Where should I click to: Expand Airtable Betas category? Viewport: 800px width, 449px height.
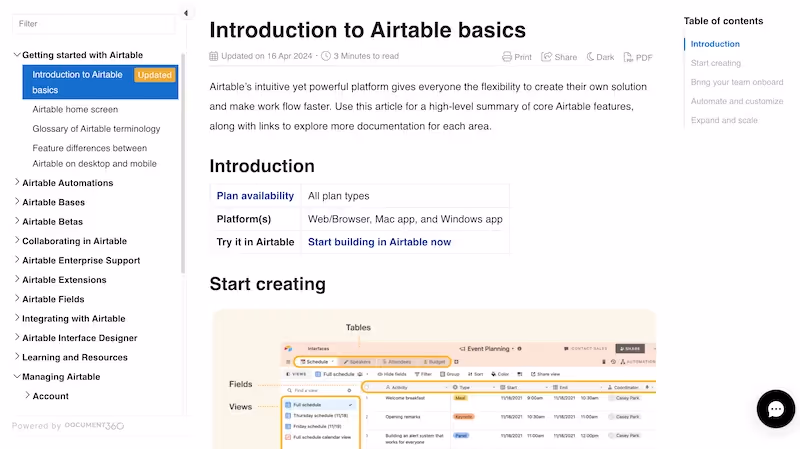17,221
